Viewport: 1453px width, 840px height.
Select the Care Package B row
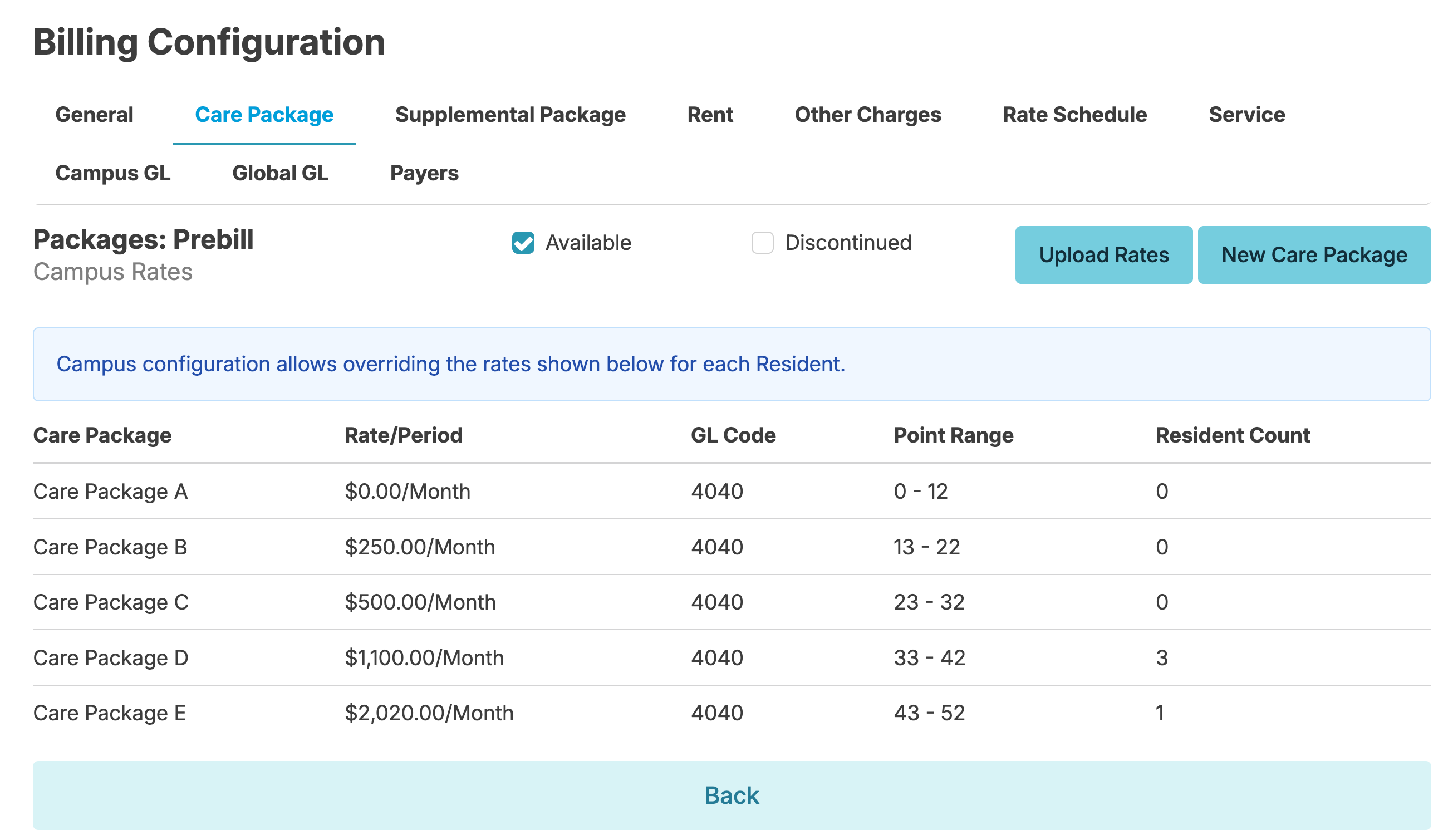tap(110, 547)
